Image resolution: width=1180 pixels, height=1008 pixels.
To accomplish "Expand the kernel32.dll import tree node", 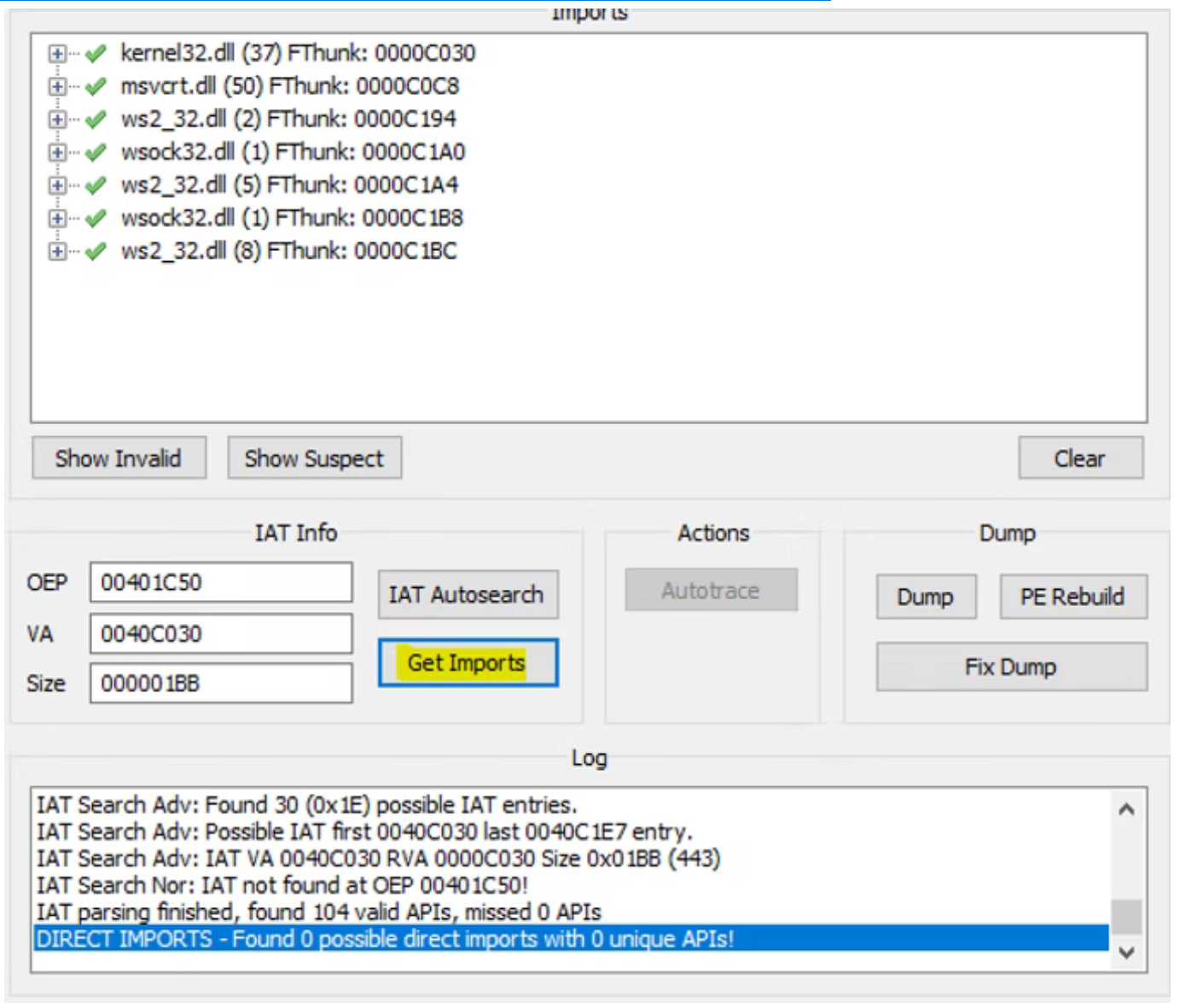I will click(x=56, y=54).
